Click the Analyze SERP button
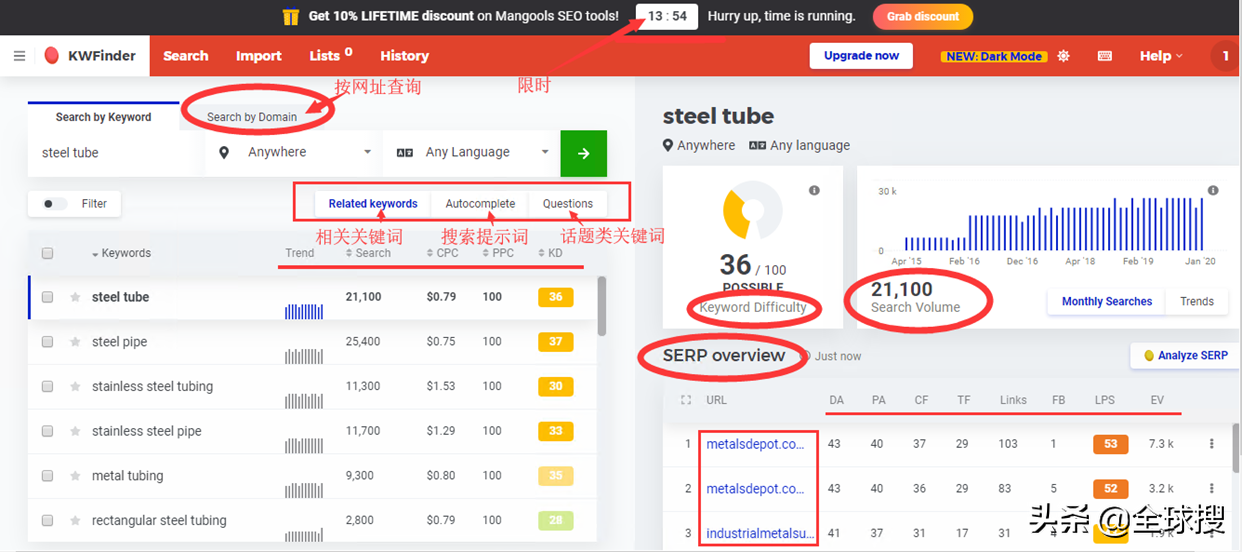 (1184, 355)
